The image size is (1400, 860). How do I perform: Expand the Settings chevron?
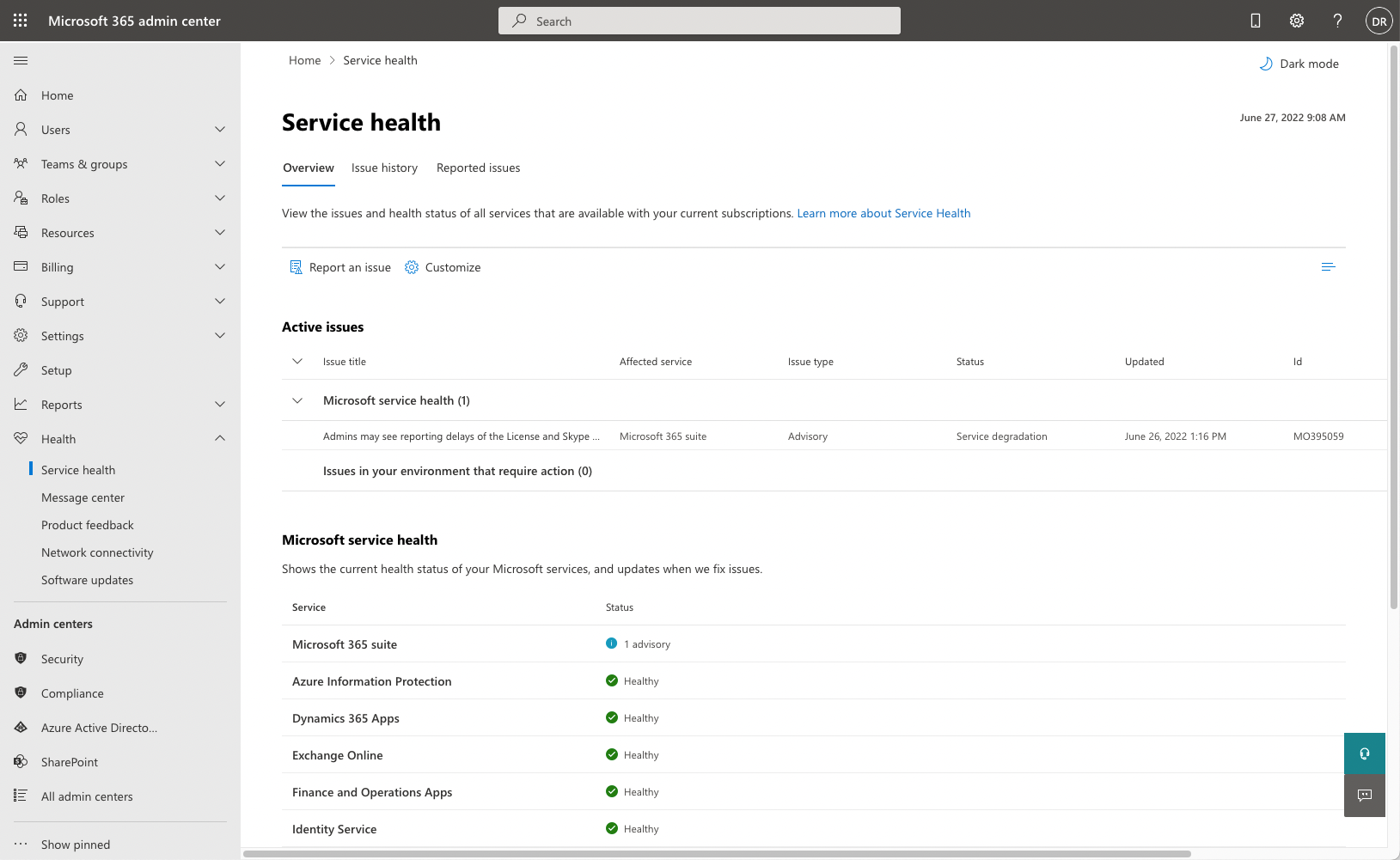[220, 335]
